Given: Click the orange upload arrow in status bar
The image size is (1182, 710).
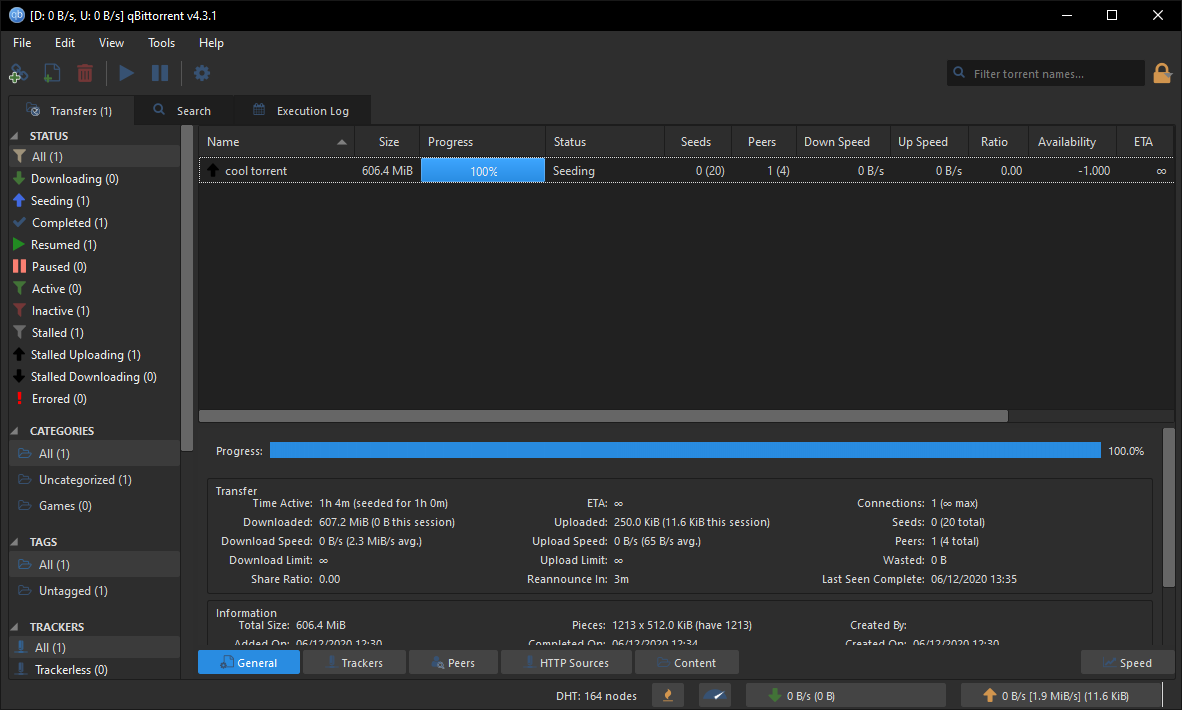Looking at the screenshot, I should pos(990,696).
